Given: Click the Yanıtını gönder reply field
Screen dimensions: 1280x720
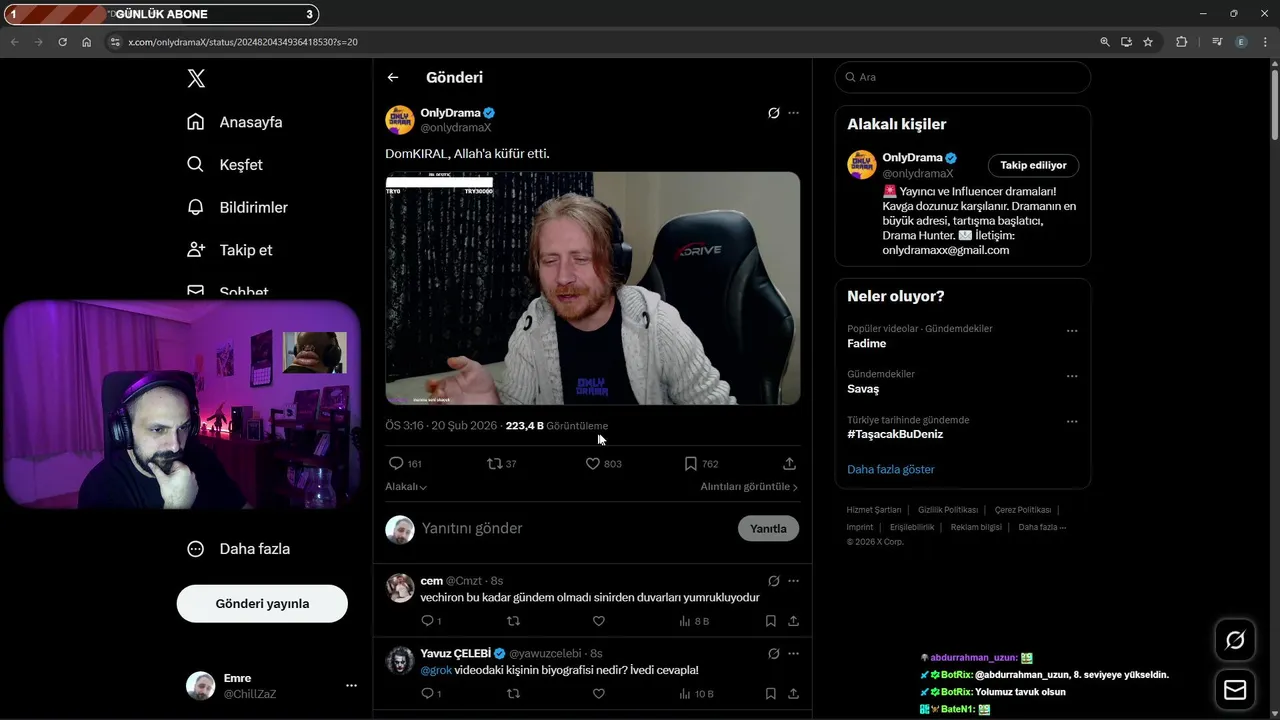Looking at the screenshot, I should [x=575, y=528].
